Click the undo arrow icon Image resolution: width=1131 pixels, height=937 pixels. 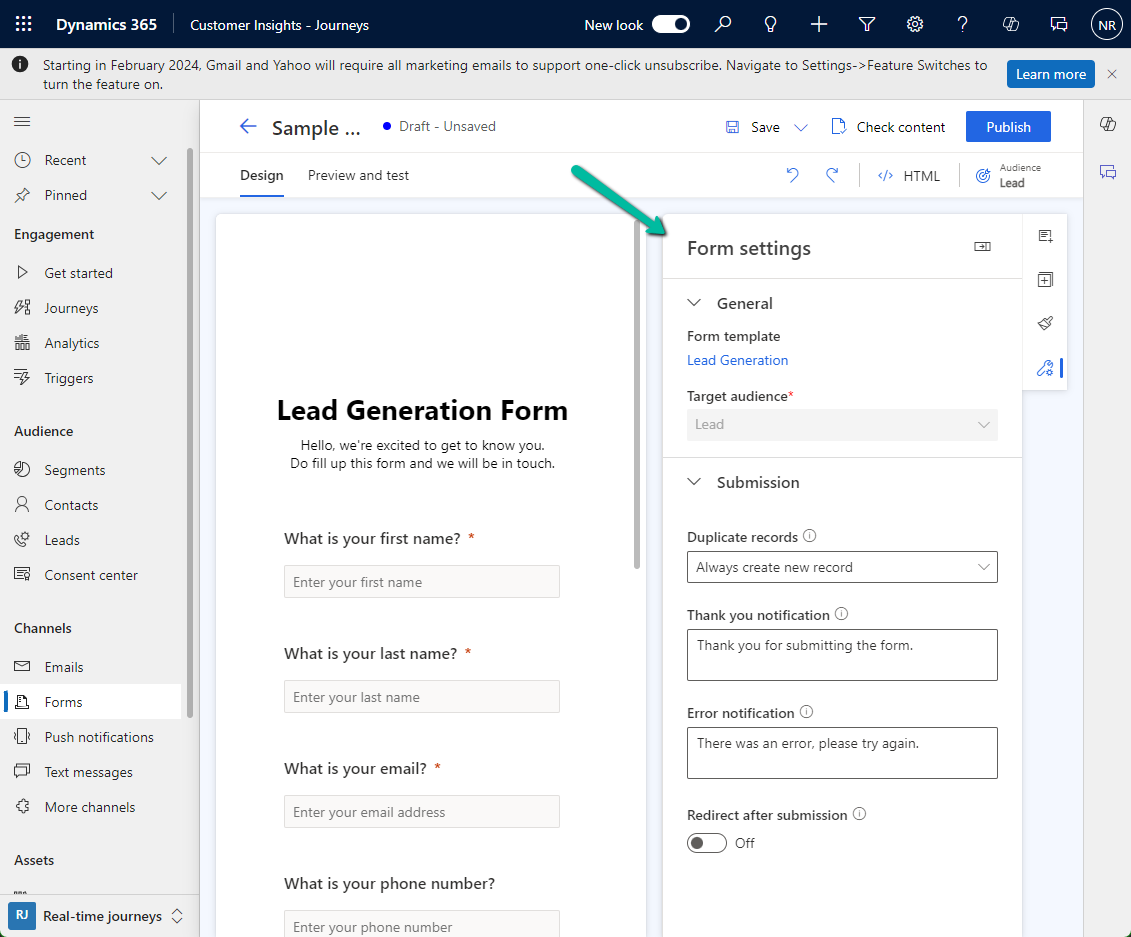pyautogui.click(x=792, y=175)
